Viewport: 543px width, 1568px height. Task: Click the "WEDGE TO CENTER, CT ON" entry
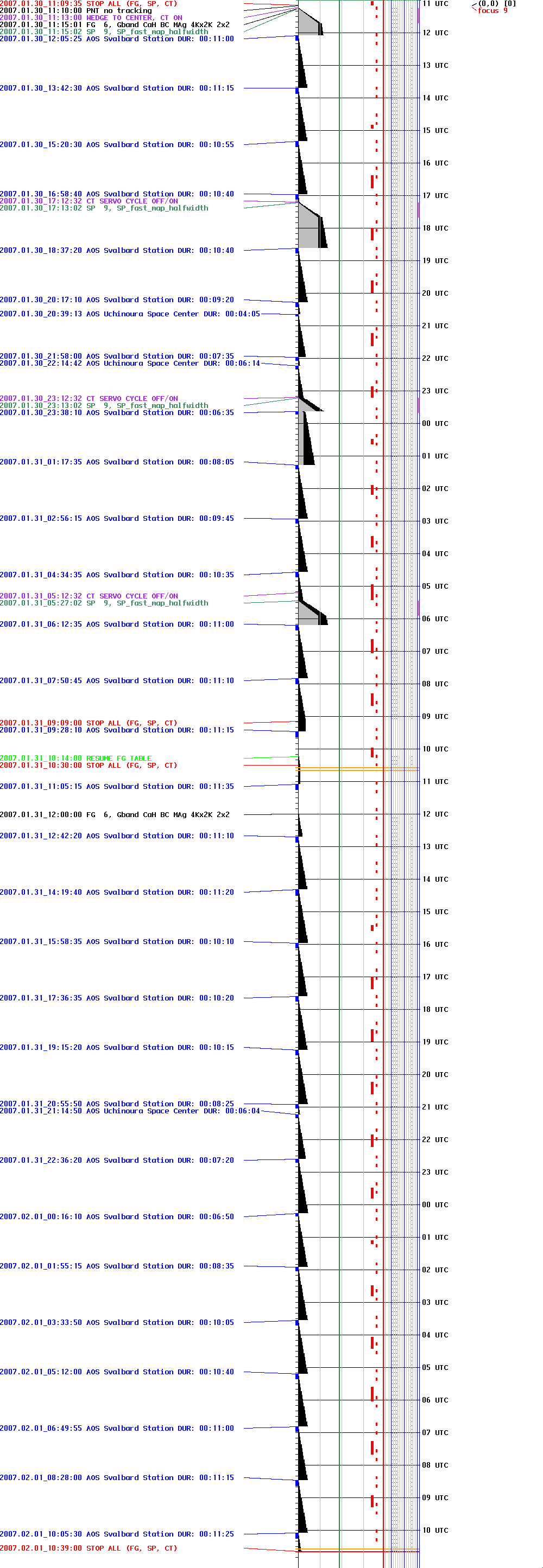[x=91, y=18]
